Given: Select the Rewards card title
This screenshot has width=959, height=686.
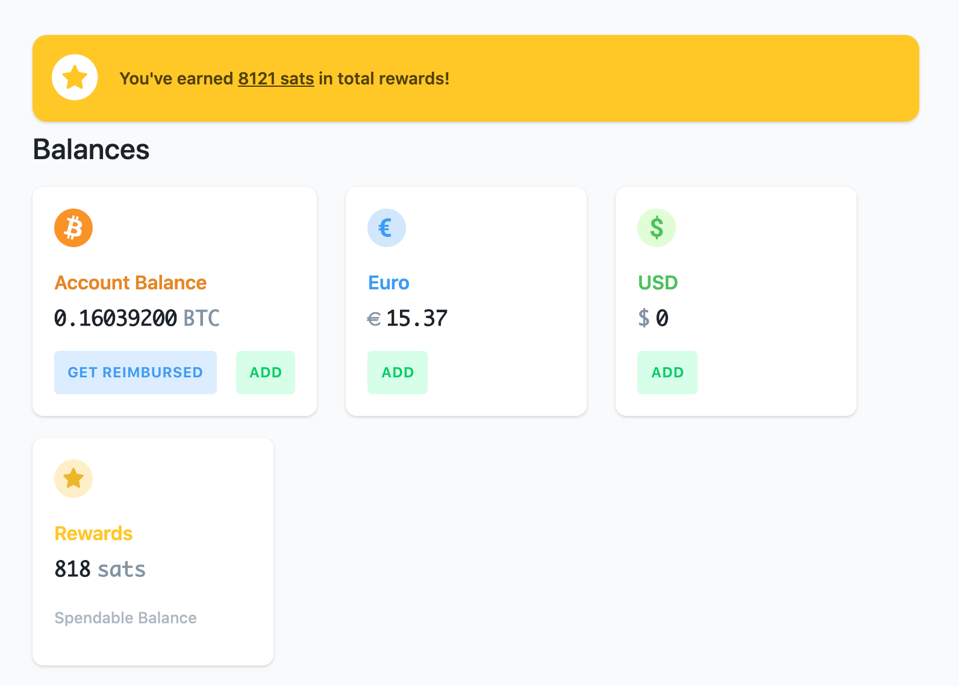Looking at the screenshot, I should [93, 534].
